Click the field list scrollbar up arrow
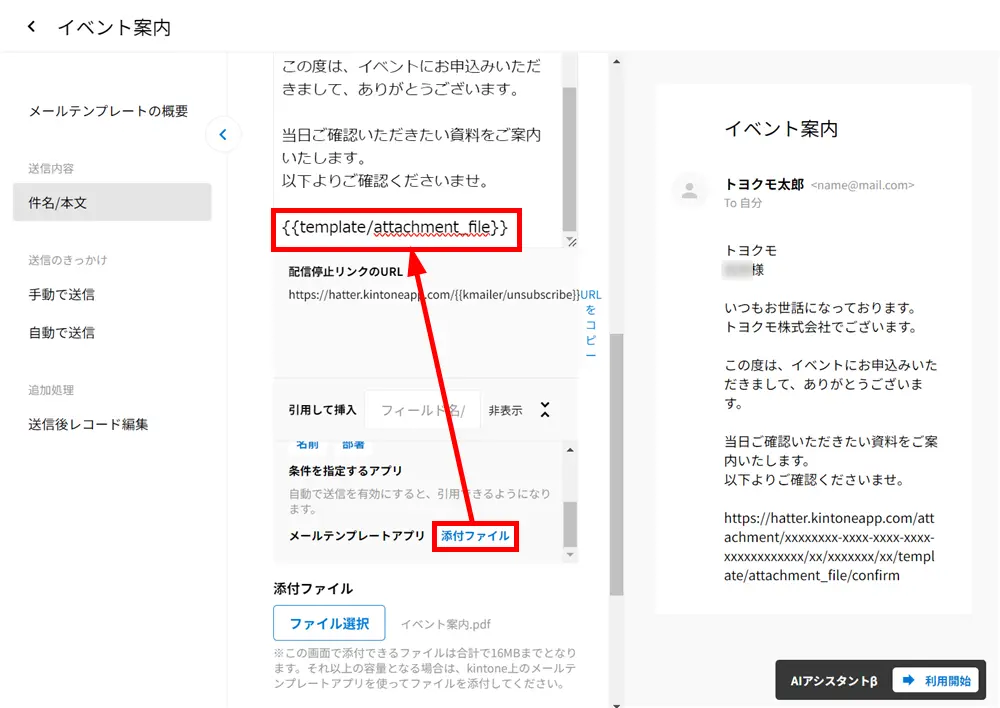This screenshot has height=708, width=1000. pos(570,450)
